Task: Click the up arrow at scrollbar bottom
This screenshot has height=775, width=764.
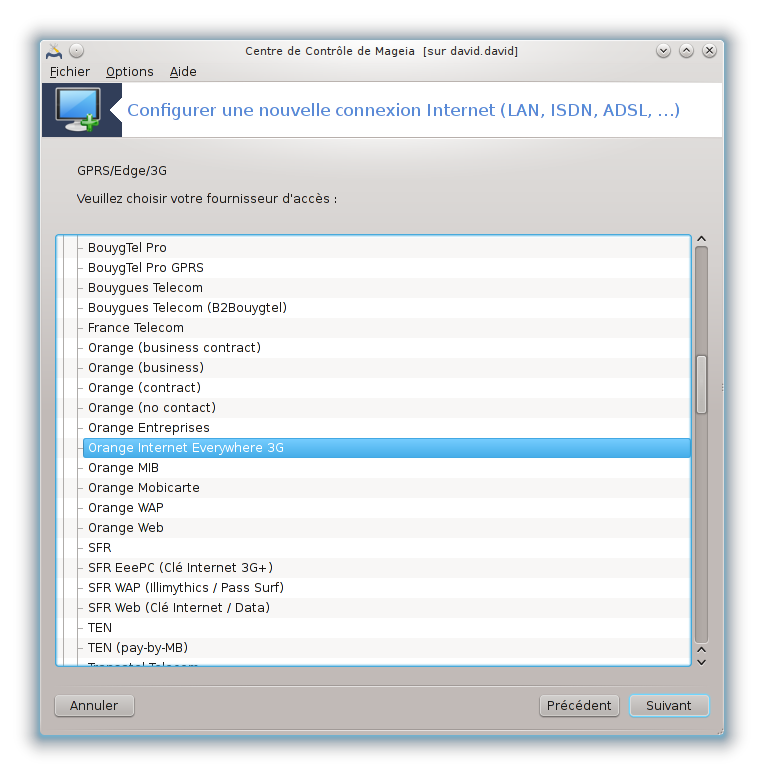Action: (x=701, y=649)
